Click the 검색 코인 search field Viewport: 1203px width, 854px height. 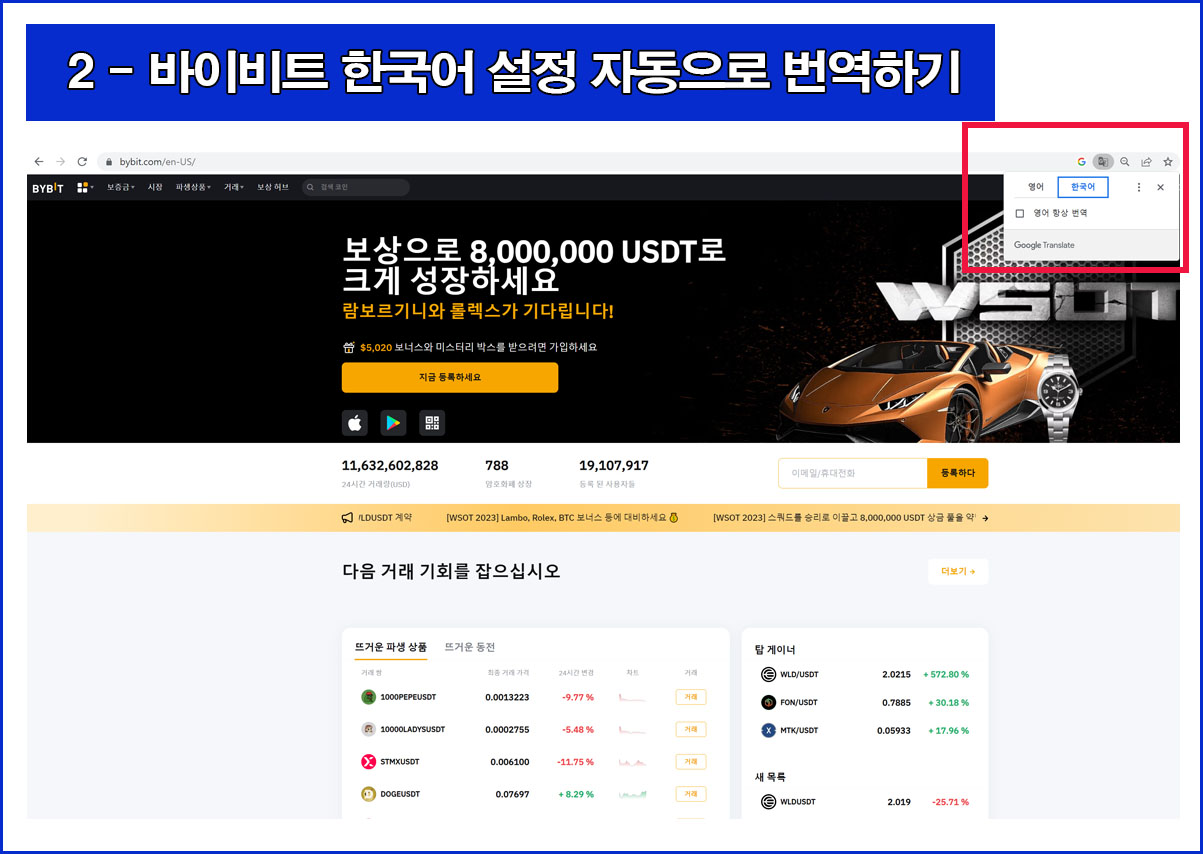point(356,187)
